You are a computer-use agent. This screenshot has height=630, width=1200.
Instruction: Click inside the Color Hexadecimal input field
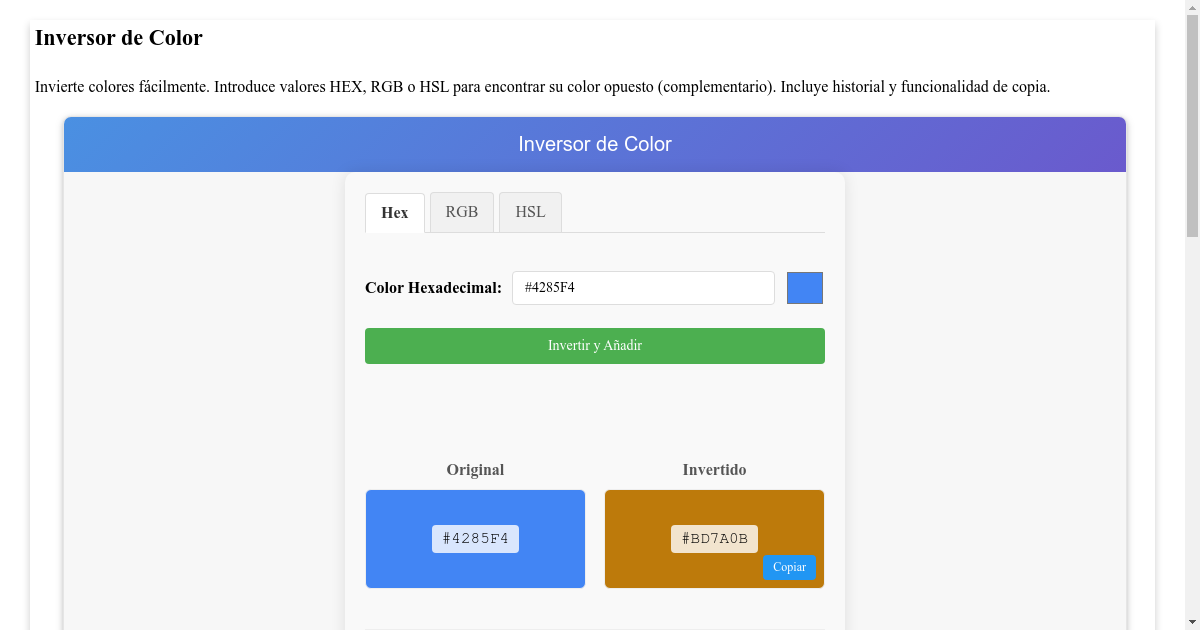pyautogui.click(x=643, y=288)
